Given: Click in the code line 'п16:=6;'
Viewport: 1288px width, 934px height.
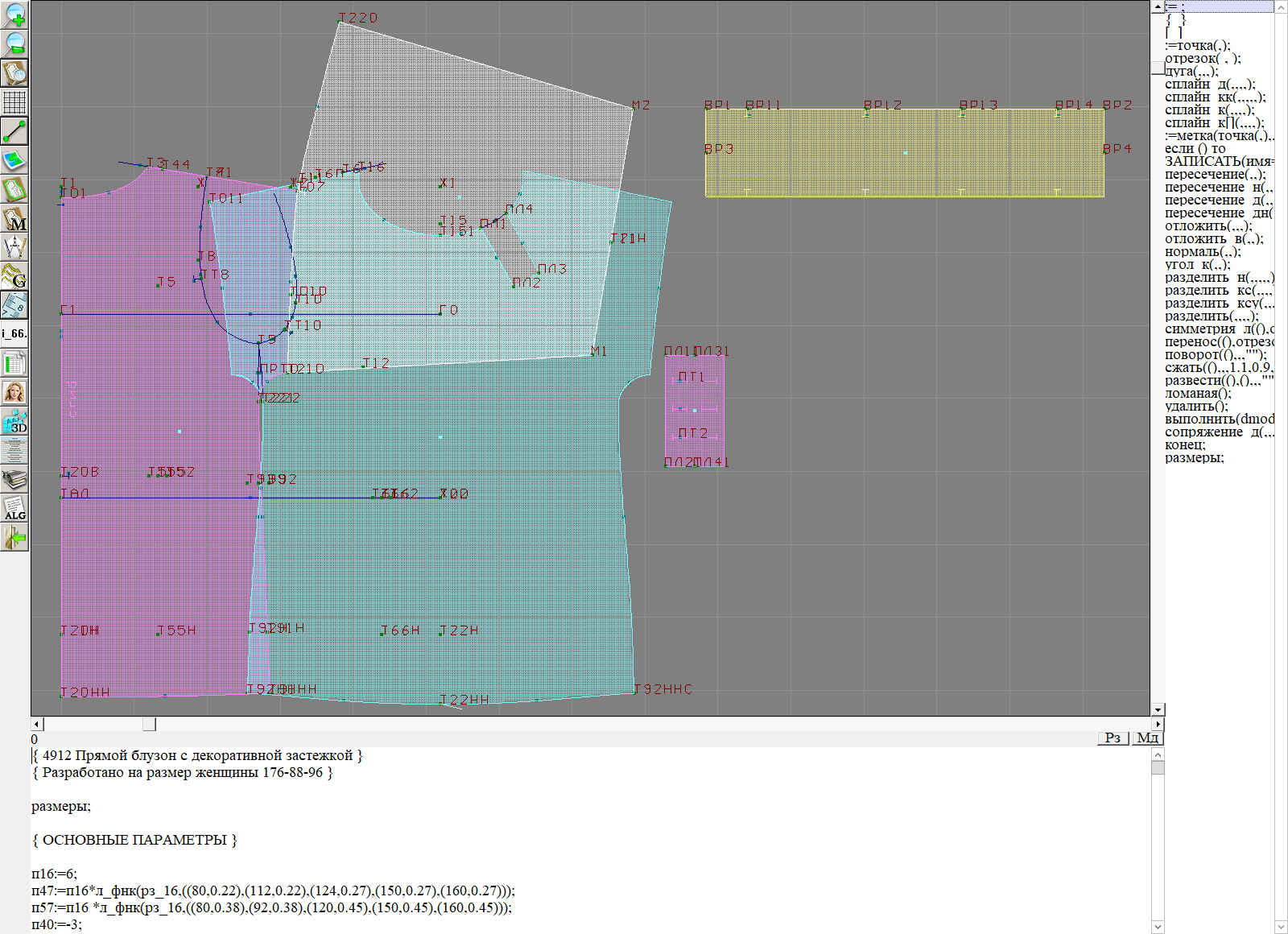Looking at the screenshot, I should (55, 874).
